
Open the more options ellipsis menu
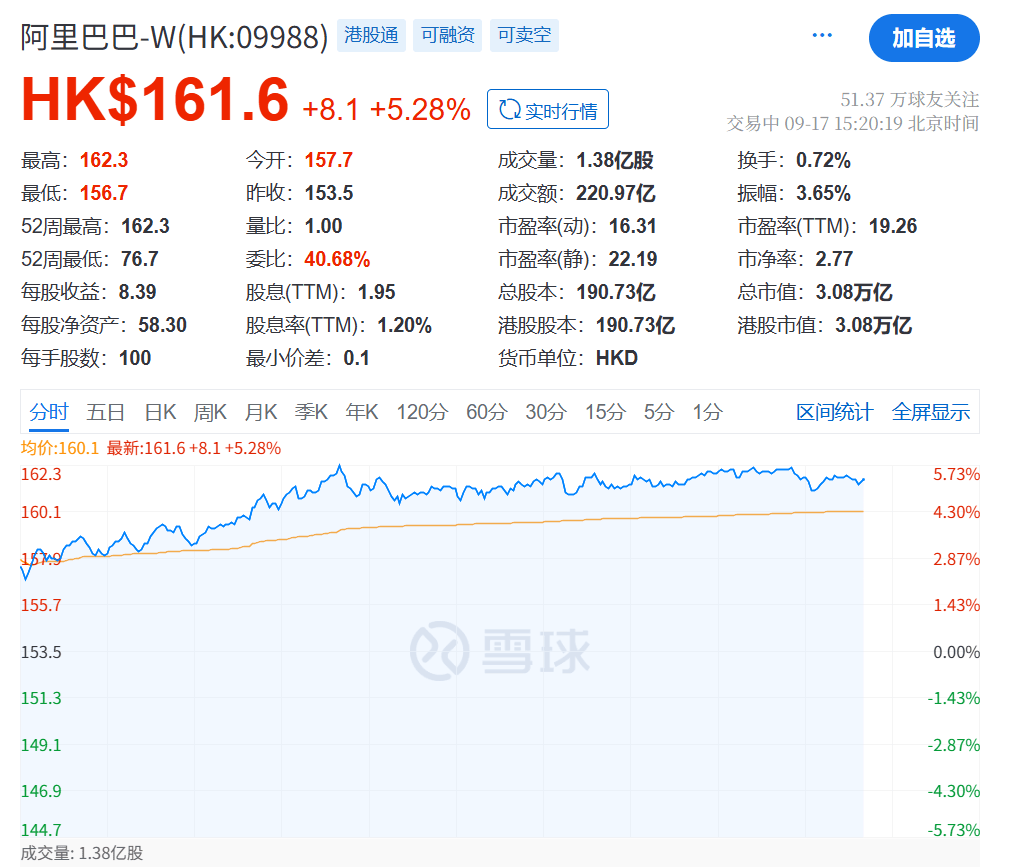tap(822, 33)
